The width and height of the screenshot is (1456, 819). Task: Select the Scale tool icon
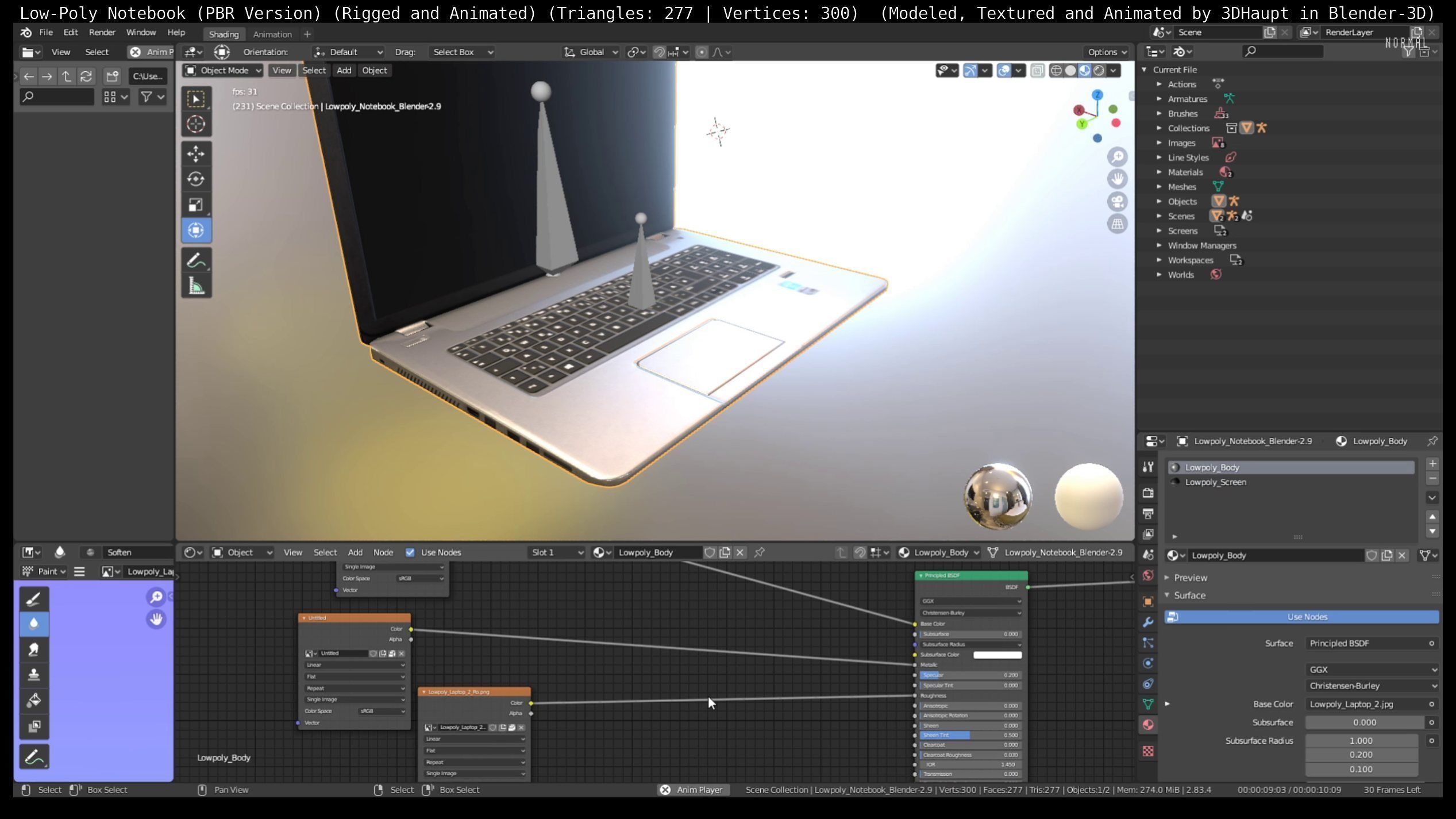click(x=196, y=205)
